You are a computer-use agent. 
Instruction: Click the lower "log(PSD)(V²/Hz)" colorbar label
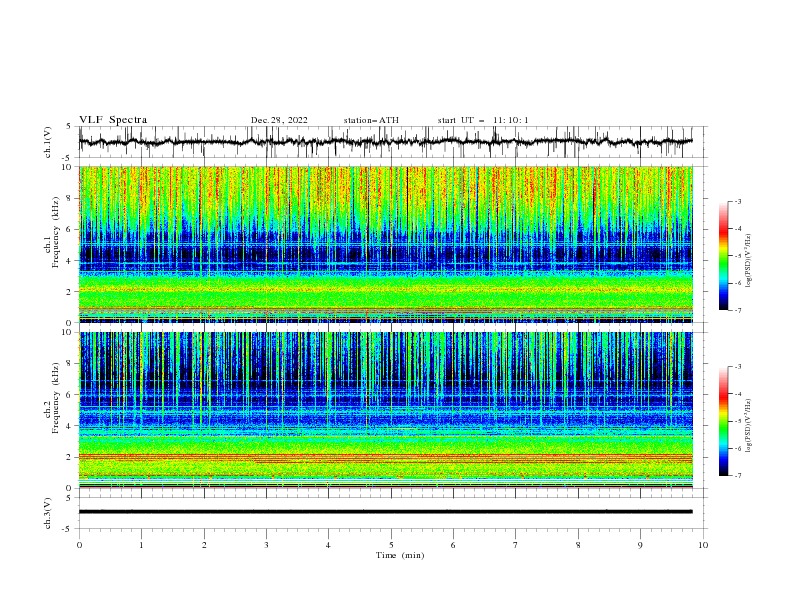click(748, 425)
